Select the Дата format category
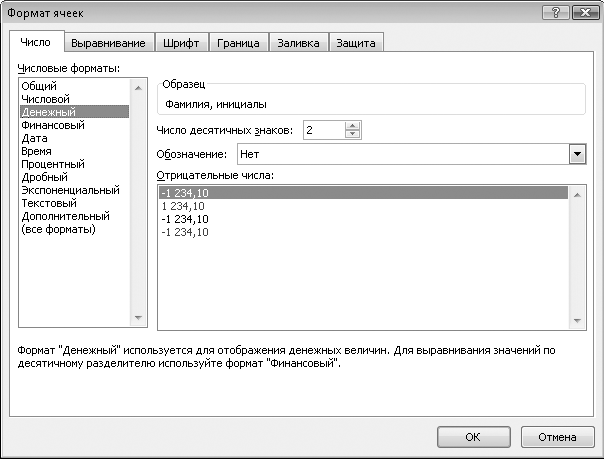This screenshot has width=604, height=459. tap(35, 138)
